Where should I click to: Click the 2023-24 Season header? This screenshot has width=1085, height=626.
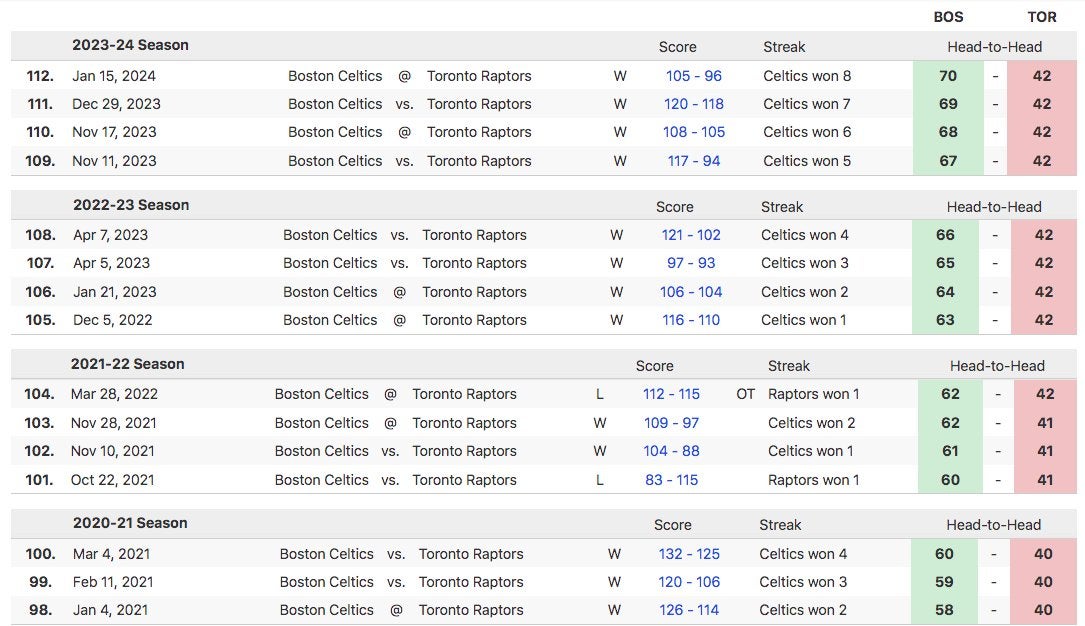pyautogui.click(x=130, y=45)
